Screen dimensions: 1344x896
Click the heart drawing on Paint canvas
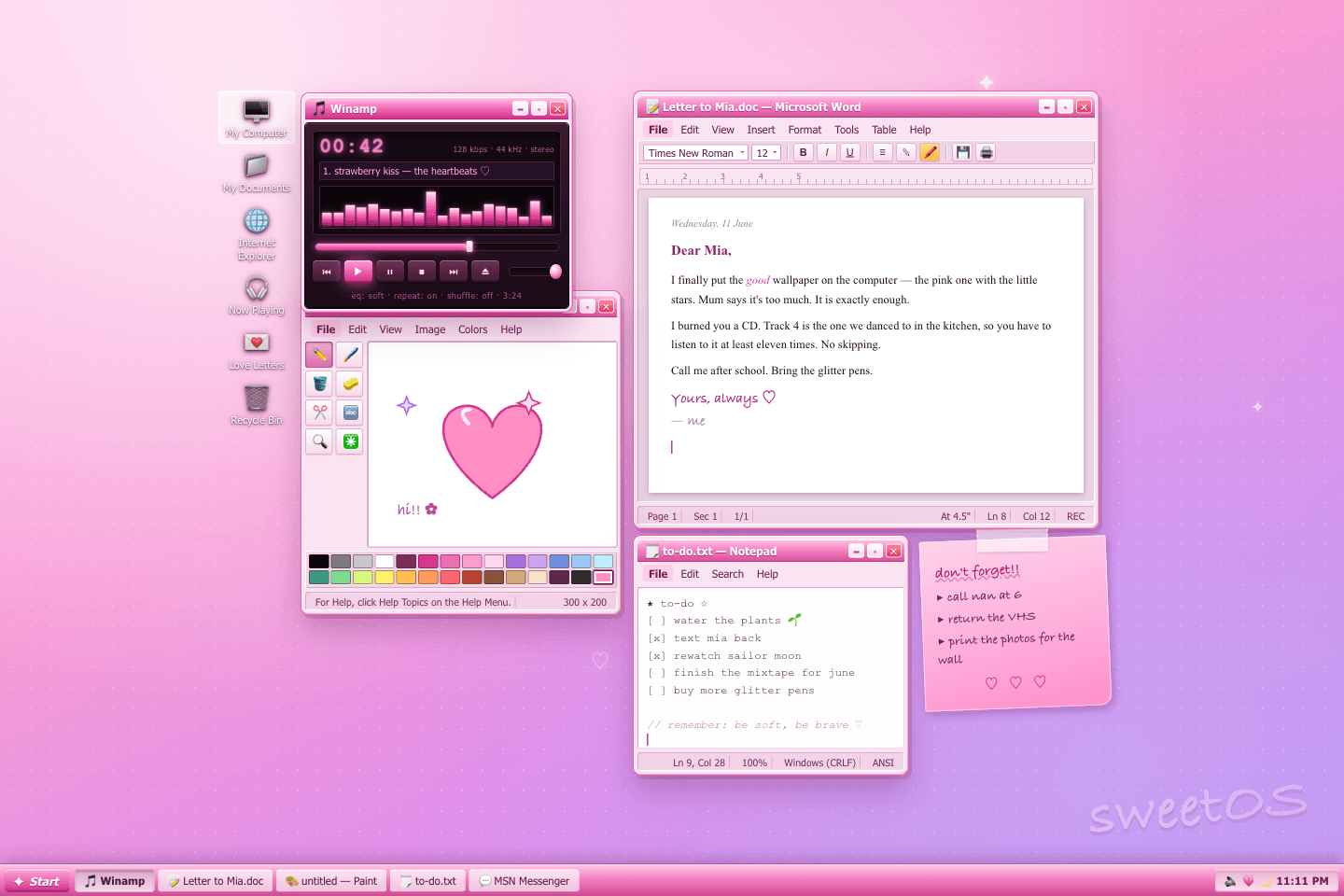tap(492, 450)
